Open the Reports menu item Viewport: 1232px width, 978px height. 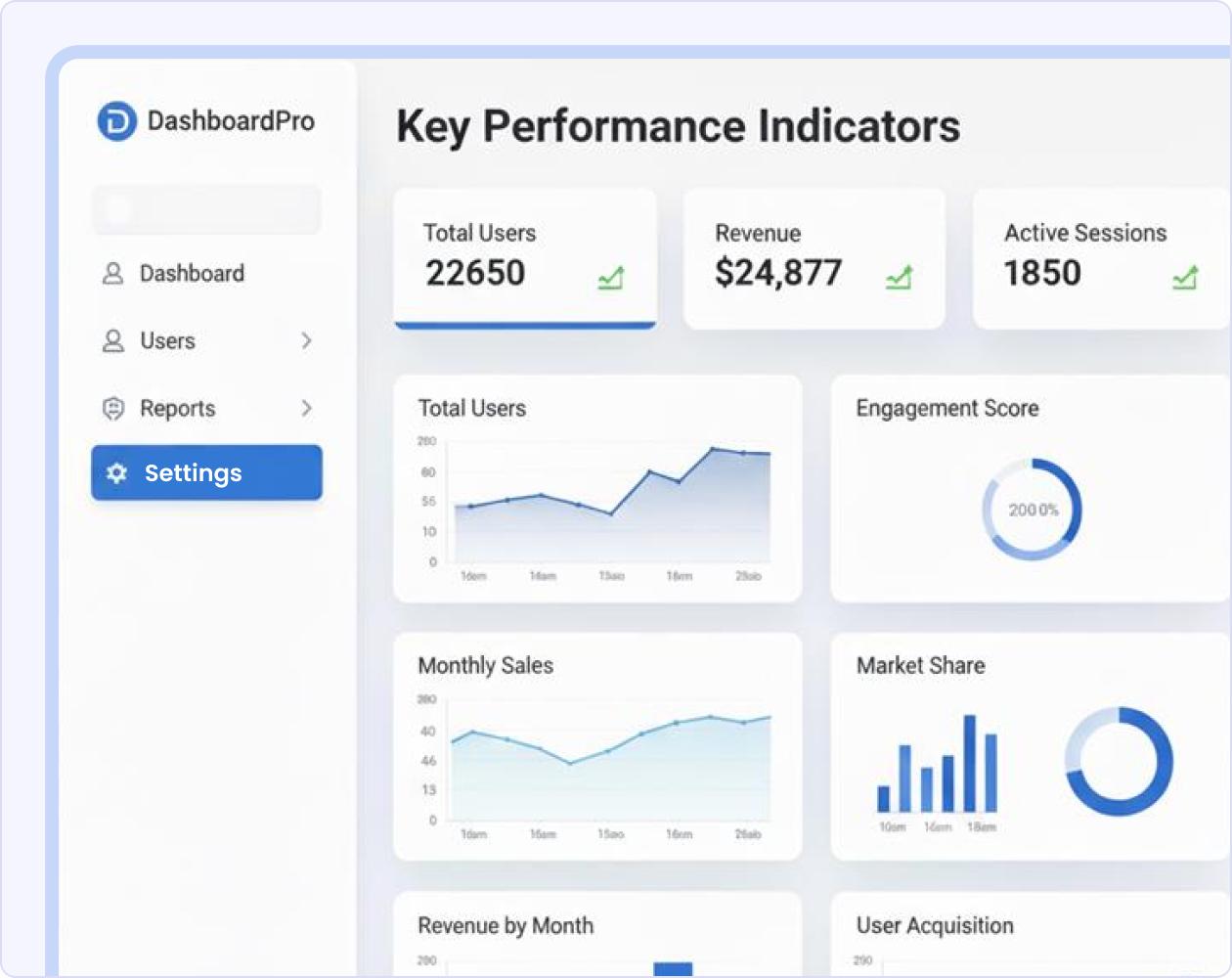tap(206, 409)
